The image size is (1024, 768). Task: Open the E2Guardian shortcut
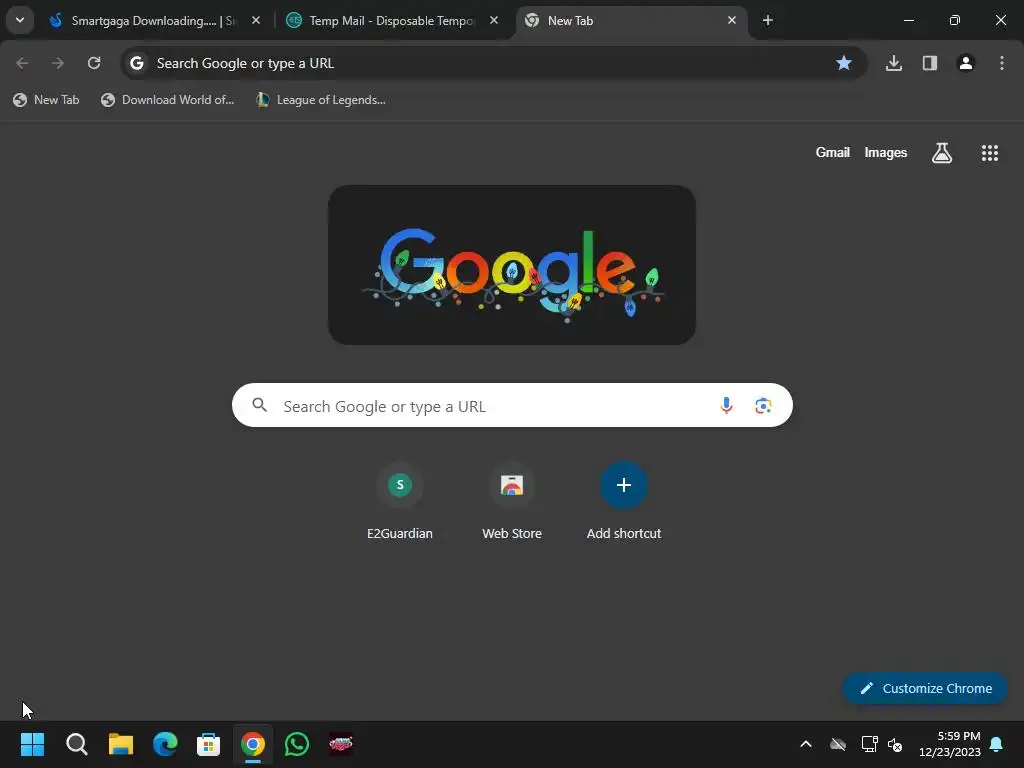pyautogui.click(x=400, y=502)
